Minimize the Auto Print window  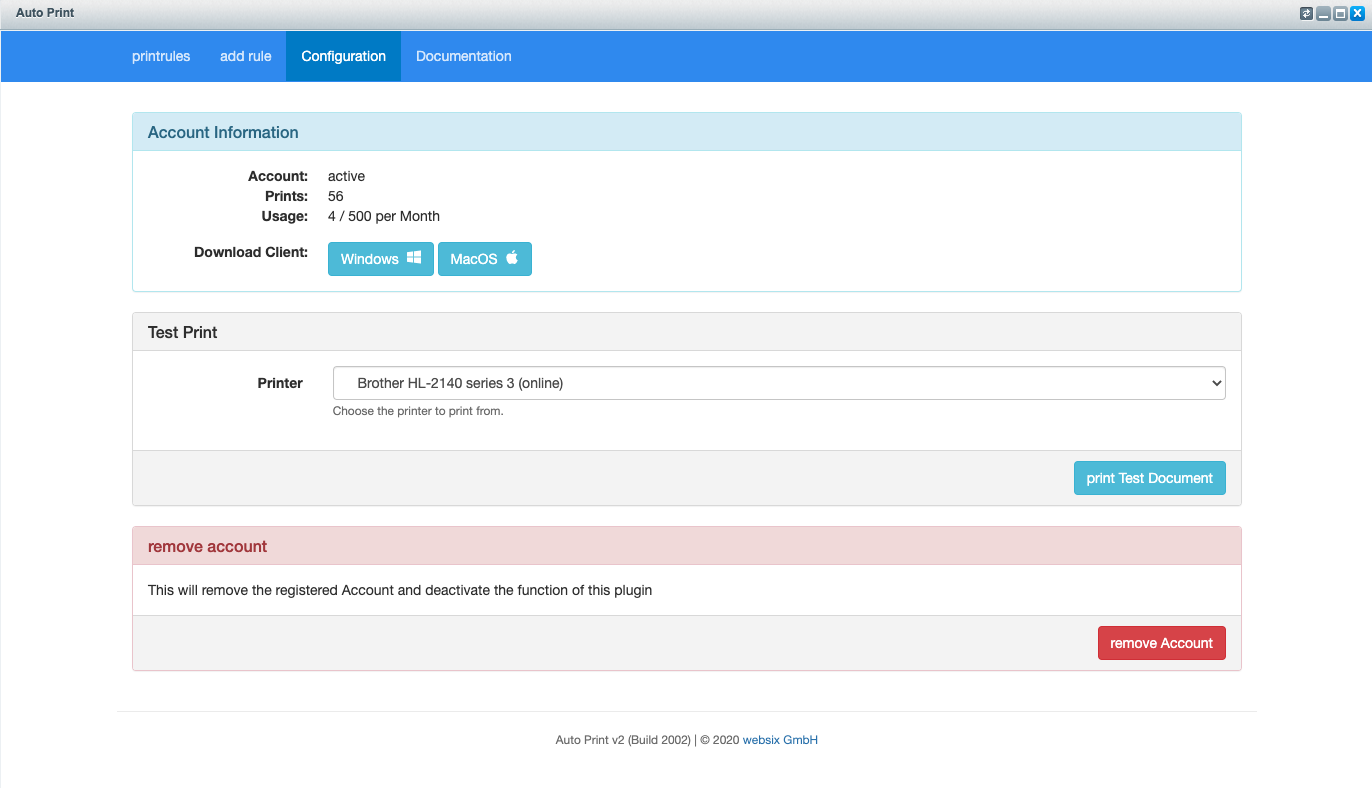(1323, 13)
